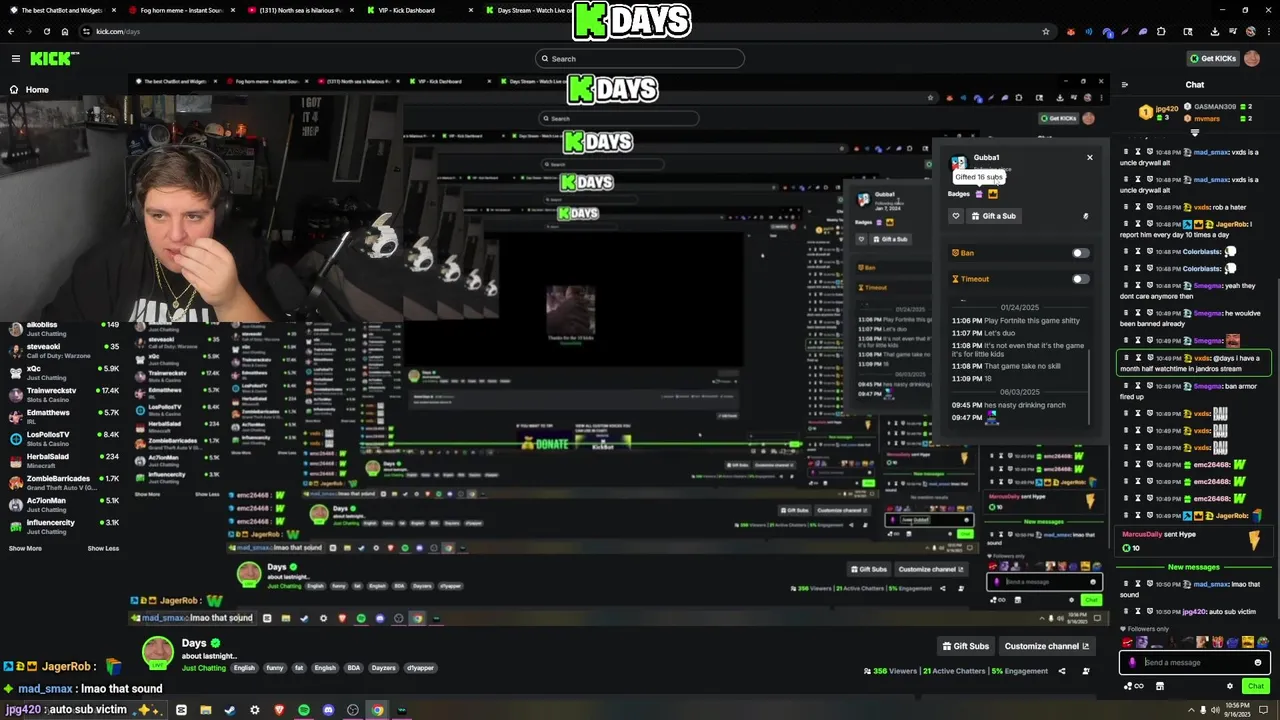Toggle the Ban switch for Gubba1
The image size is (1280, 720).
tap(1080, 253)
